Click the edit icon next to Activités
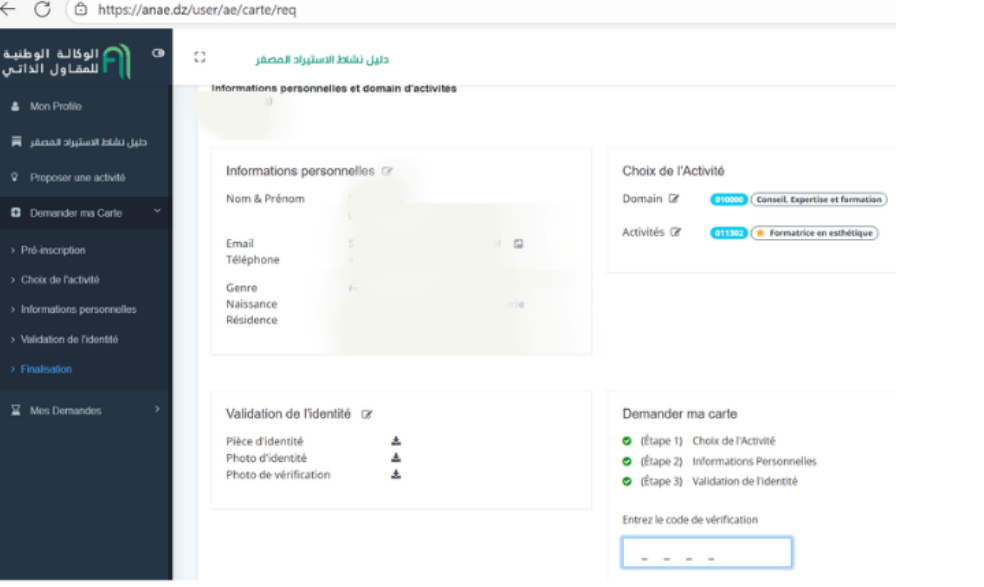This screenshot has height=587, width=984. click(676, 232)
